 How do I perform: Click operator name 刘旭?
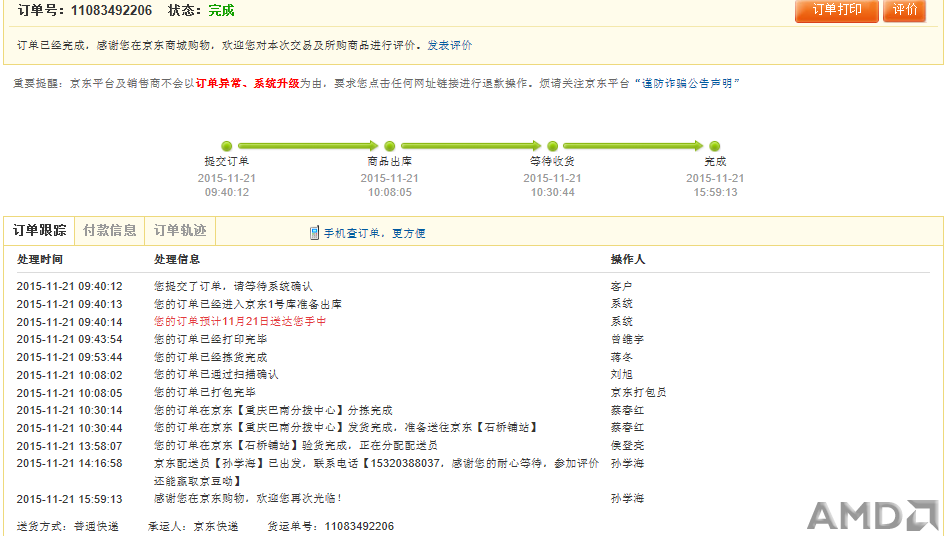click(x=621, y=375)
